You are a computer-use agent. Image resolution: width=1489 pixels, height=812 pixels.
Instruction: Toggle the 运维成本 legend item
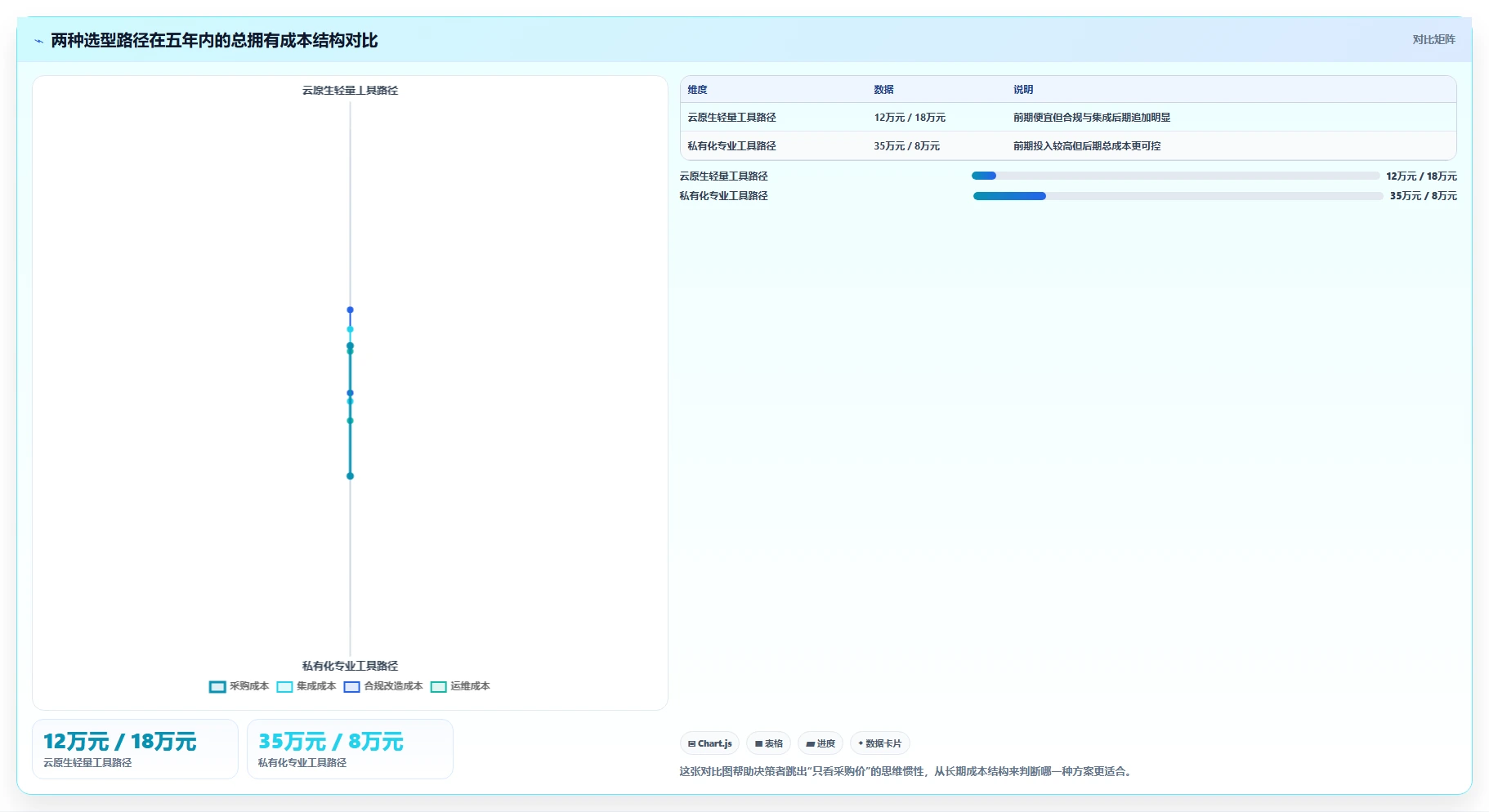coord(460,686)
